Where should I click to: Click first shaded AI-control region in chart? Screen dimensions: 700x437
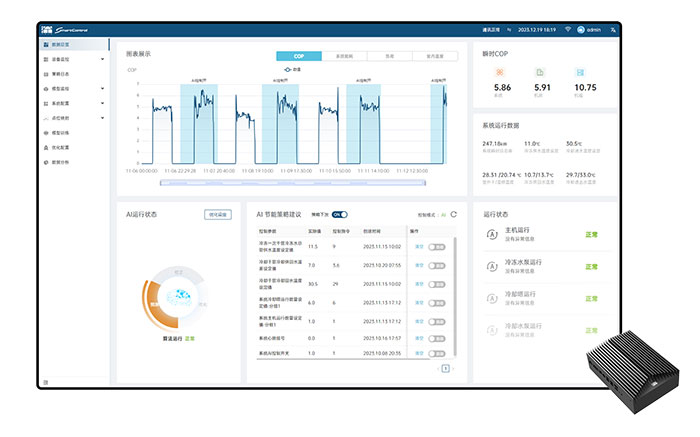pos(199,124)
